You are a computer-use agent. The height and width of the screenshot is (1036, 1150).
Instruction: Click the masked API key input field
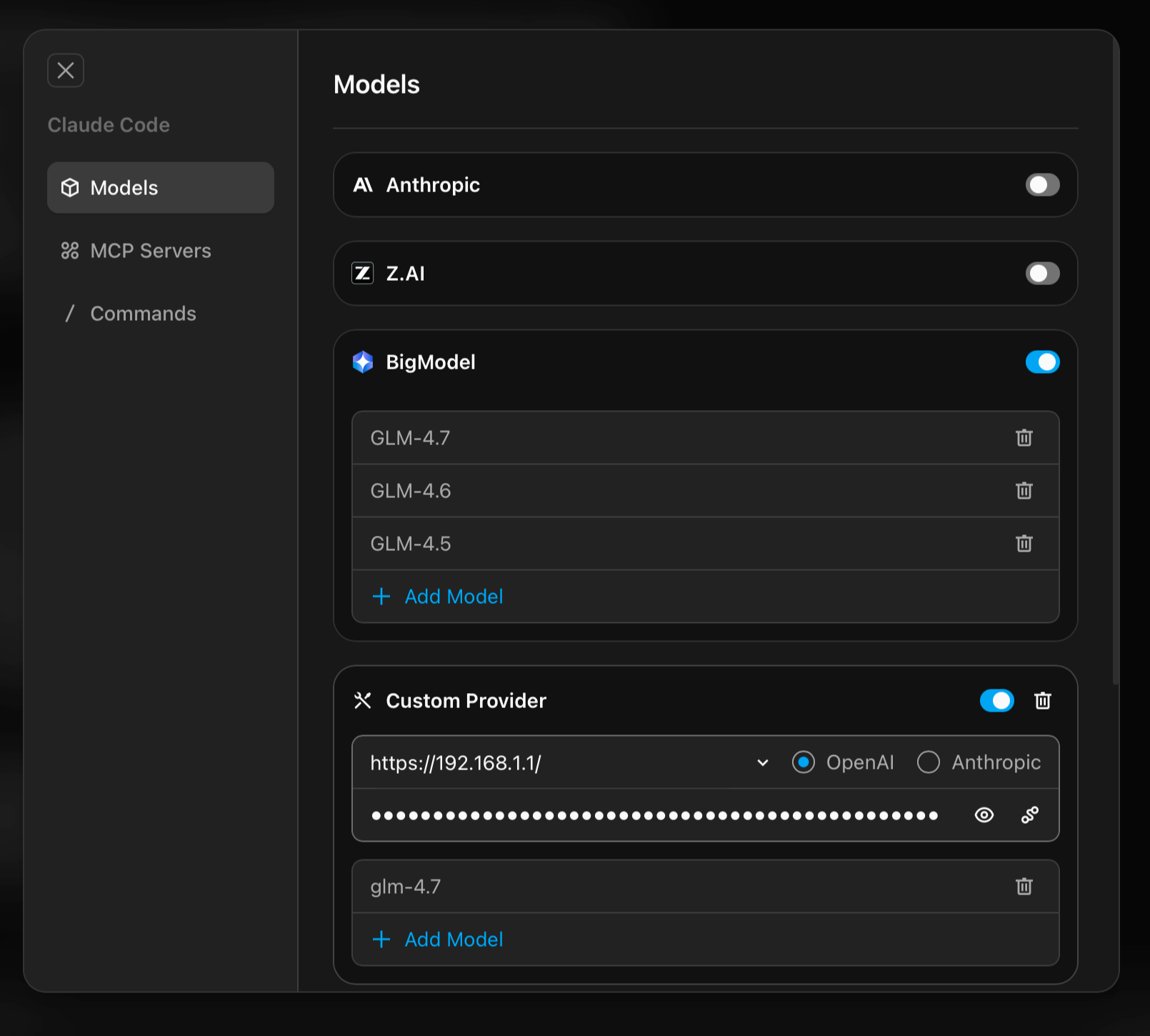coord(654,815)
